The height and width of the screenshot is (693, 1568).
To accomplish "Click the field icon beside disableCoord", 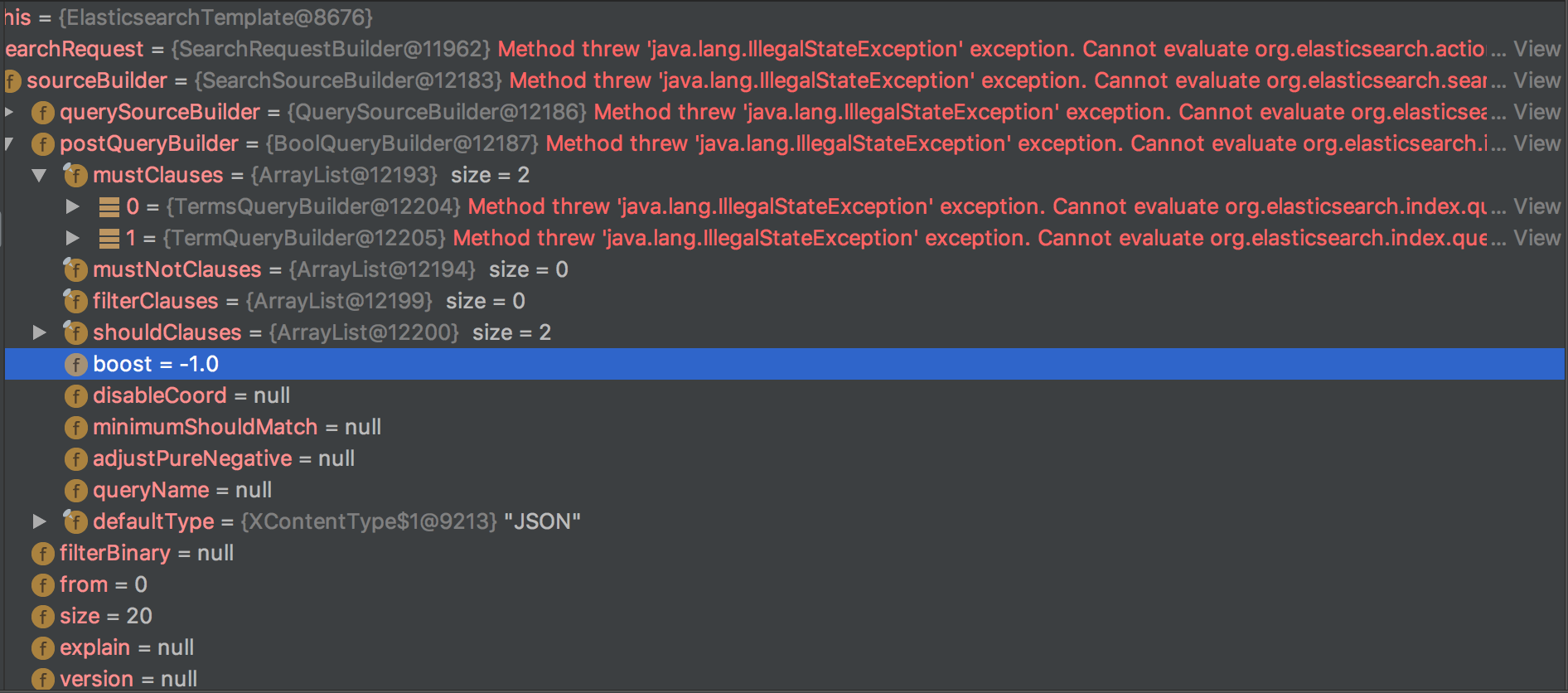I will pos(75,396).
